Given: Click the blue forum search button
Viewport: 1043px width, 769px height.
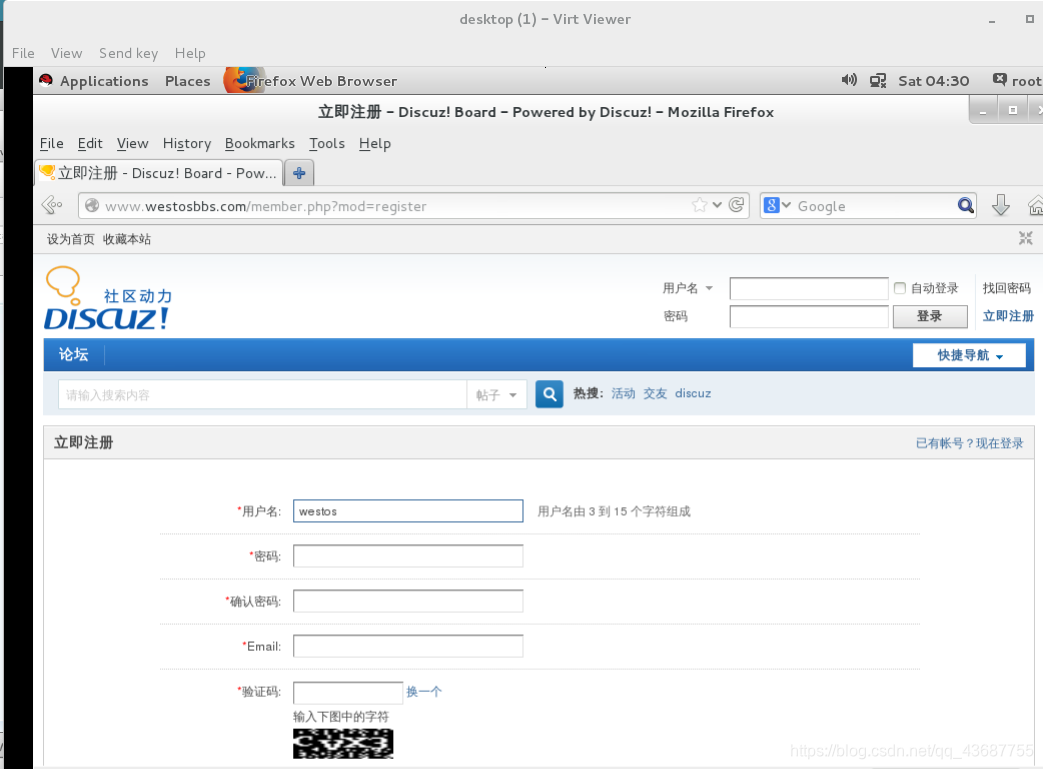Looking at the screenshot, I should click(549, 394).
